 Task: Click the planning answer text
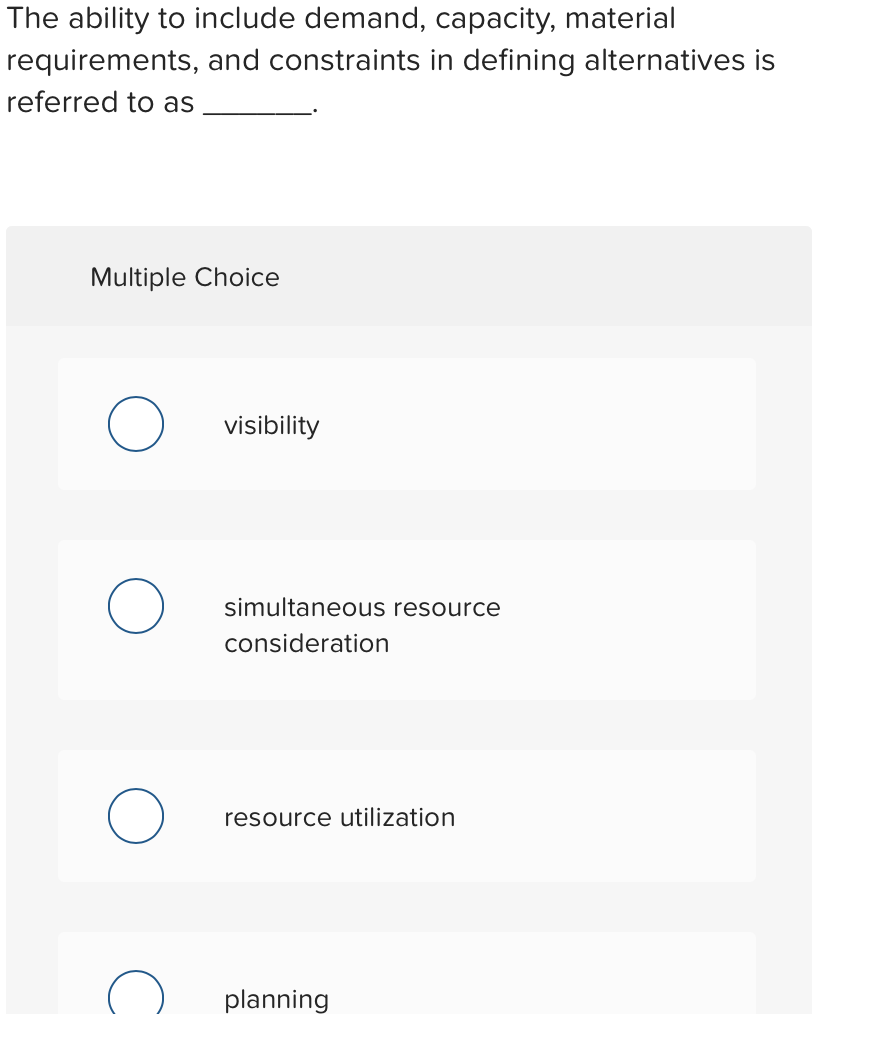tap(275, 999)
